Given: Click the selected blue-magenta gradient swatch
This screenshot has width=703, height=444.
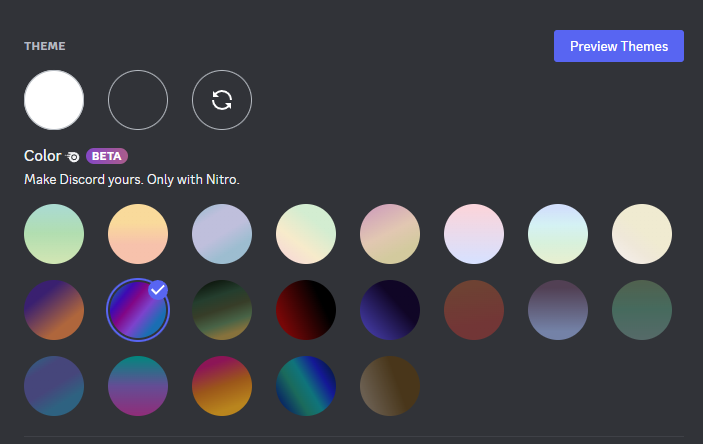Looking at the screenshot, I should click(138, 310).
